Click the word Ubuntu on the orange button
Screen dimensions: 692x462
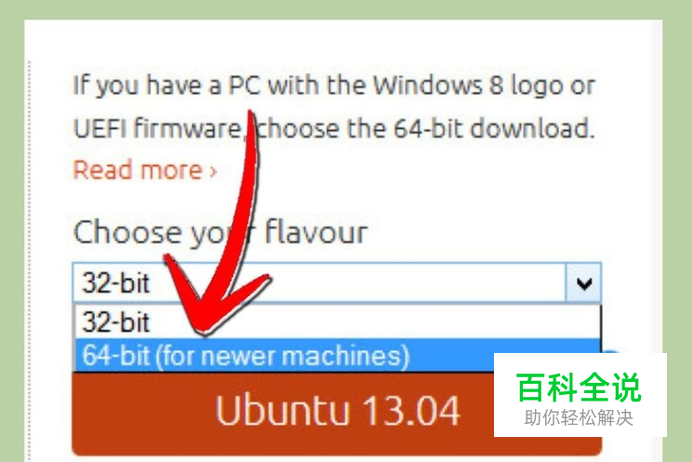point(283,410)
